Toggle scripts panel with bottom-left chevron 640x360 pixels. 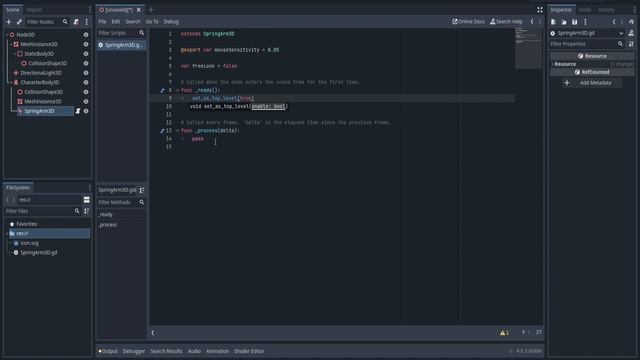(x=153, y=333)
